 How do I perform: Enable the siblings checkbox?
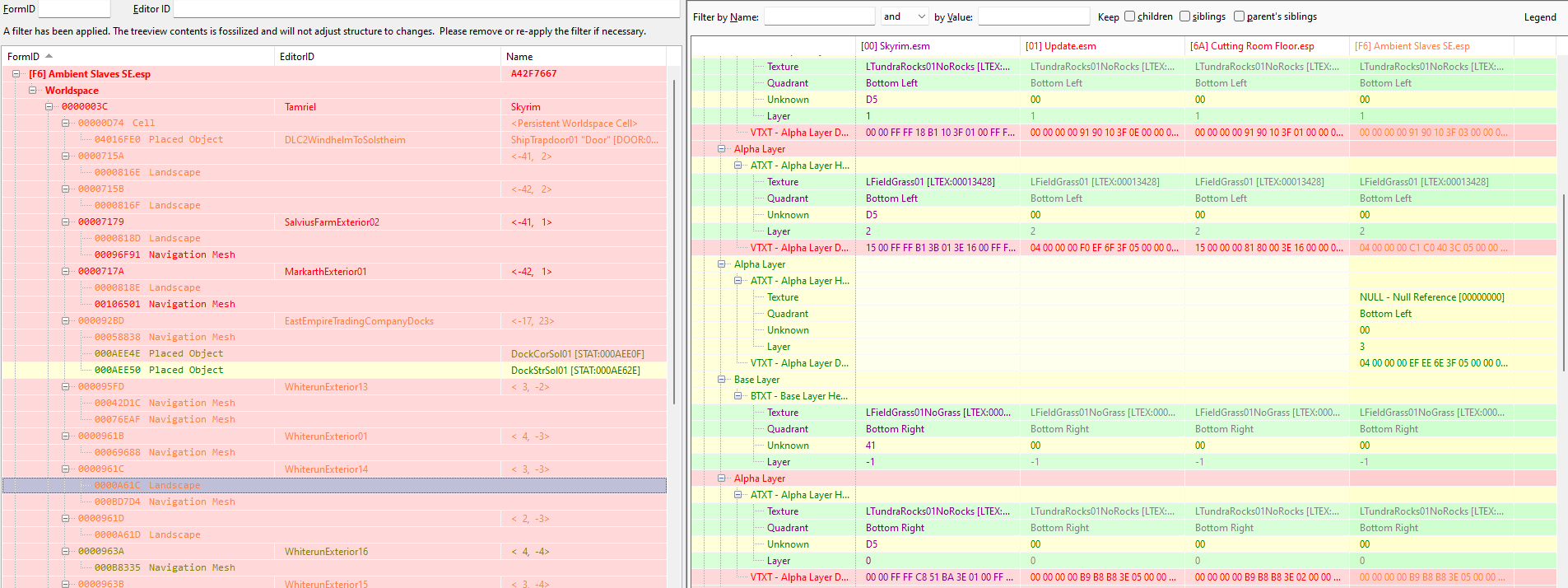click(1184, 16)
